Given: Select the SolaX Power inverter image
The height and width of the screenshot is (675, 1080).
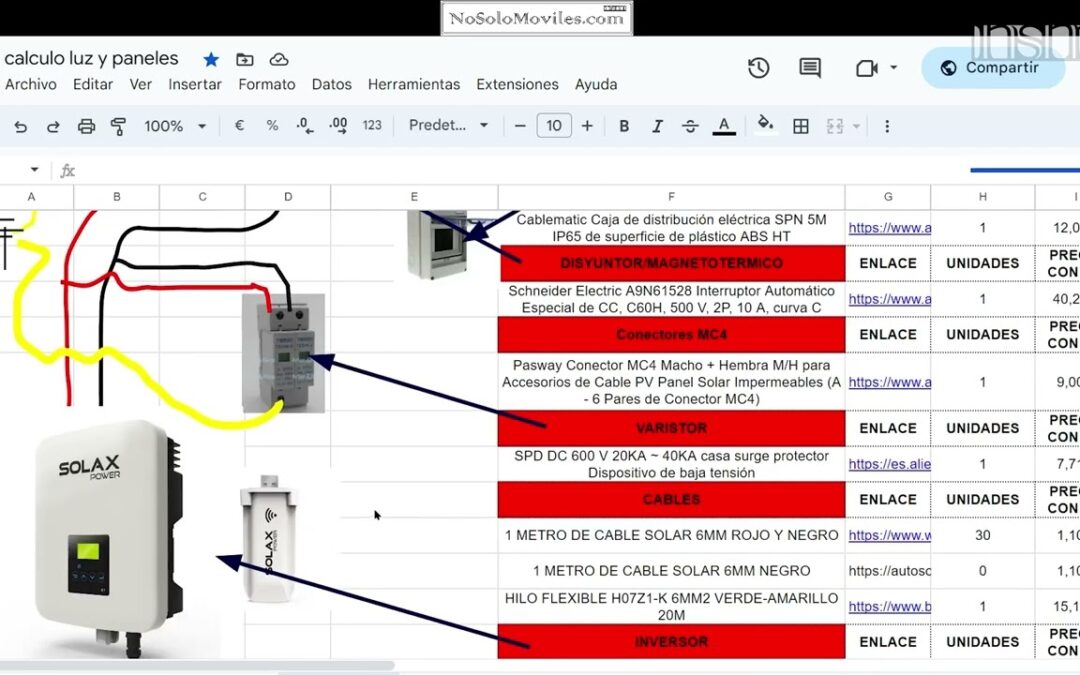Looking at the screenshot, I should tap(110, 536).
